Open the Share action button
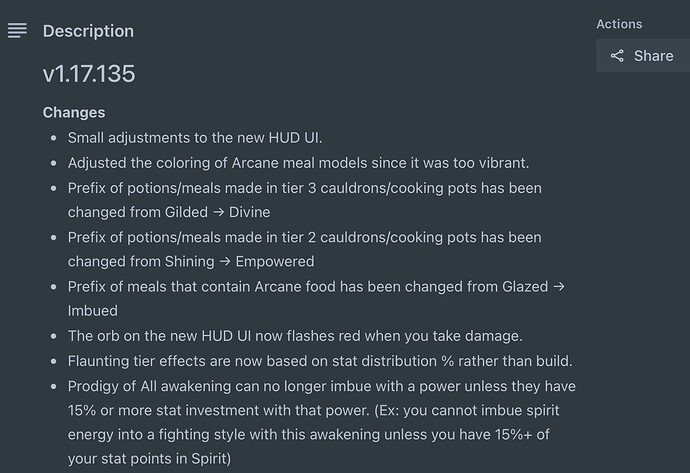Image resolution: width=690 pixels, height=473 pixels. click(x=643, y=56)
